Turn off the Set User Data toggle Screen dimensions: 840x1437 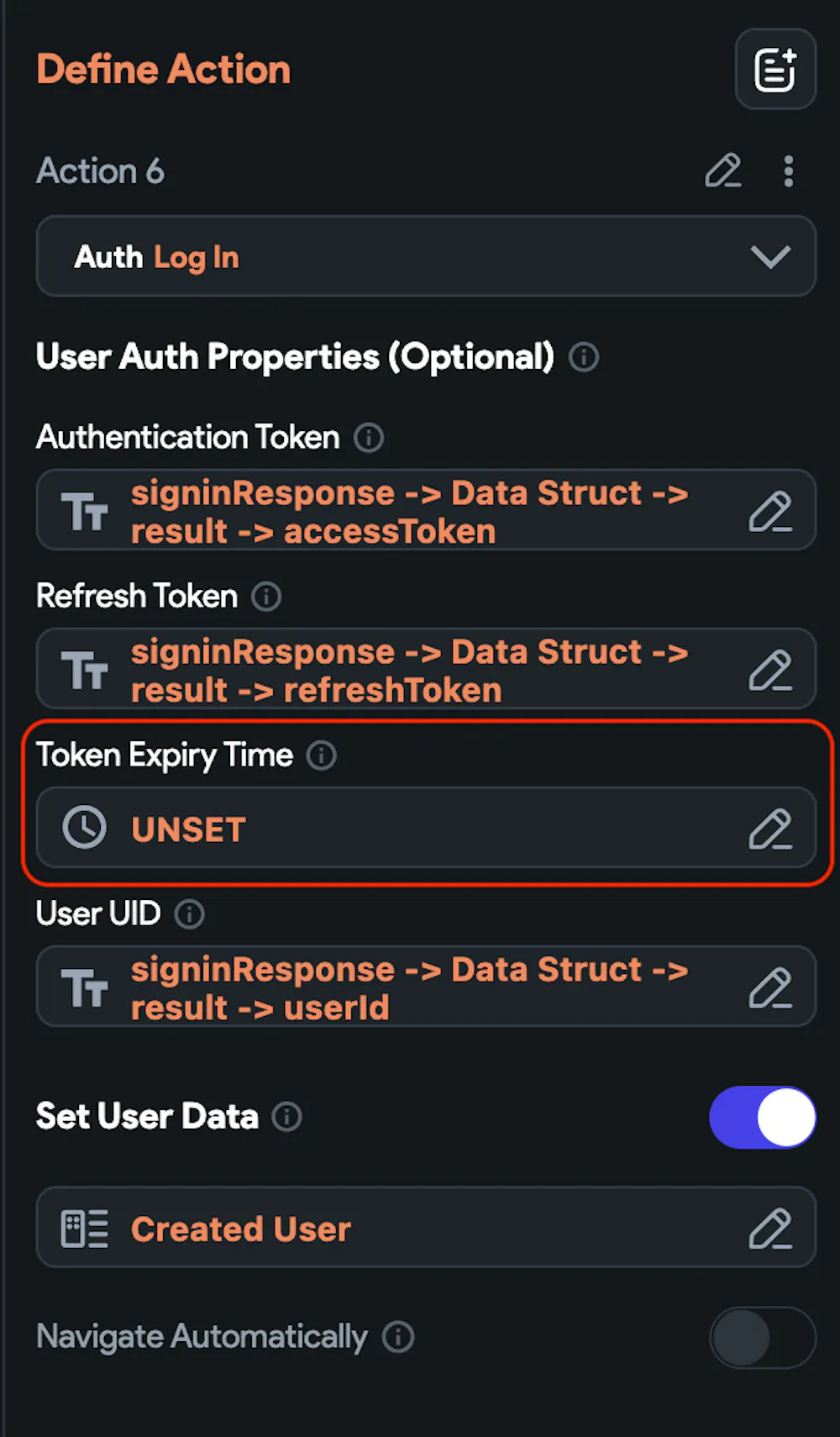pos(762,1117)
